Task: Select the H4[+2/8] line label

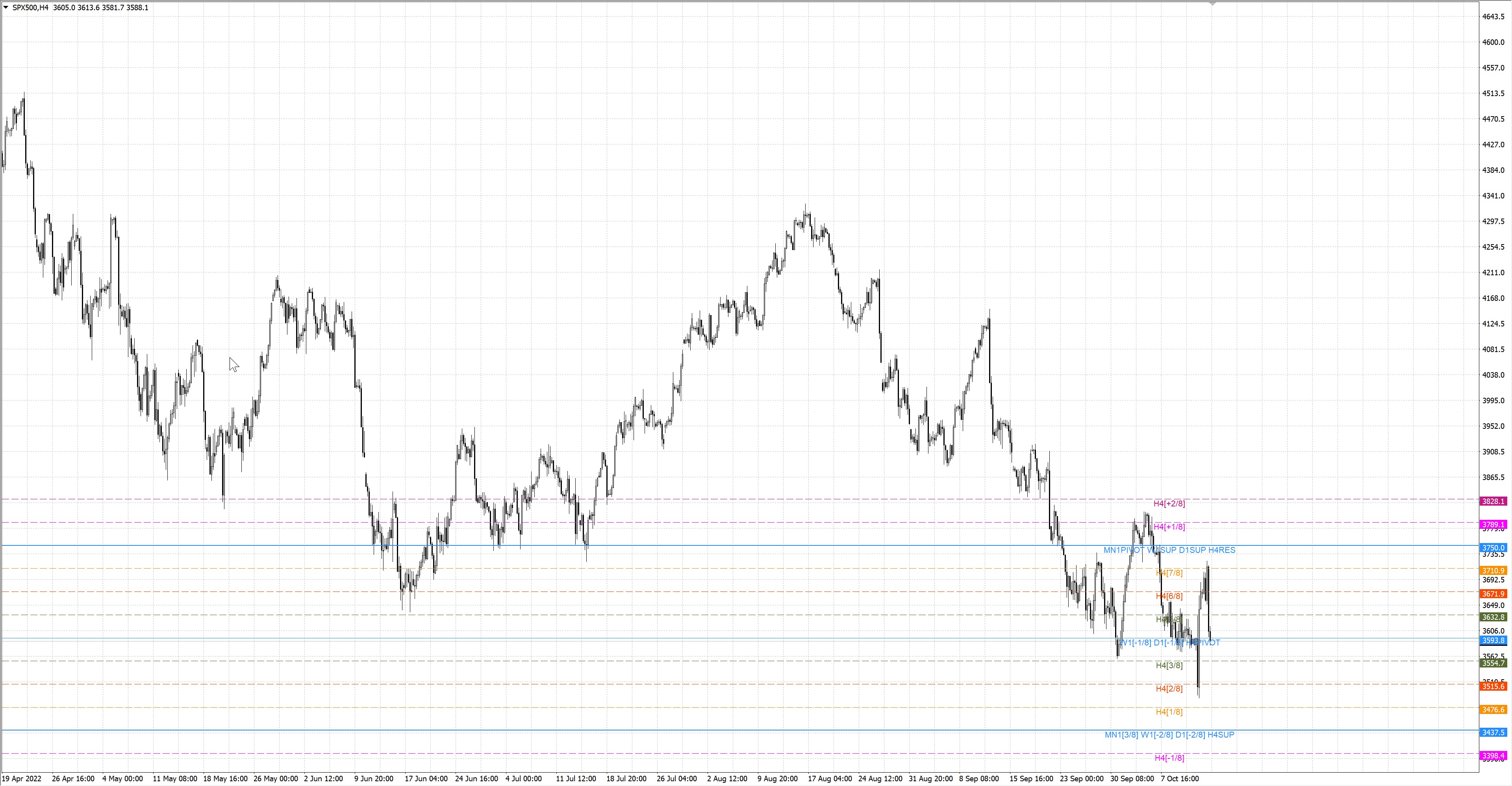Action: point(1169,504)
